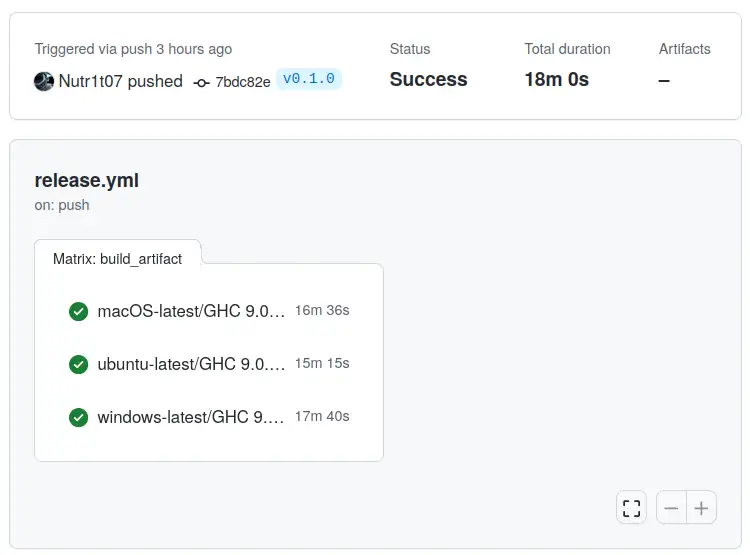The width and height of the screenshot is (750, 555).
Task: Click the commit icon beside 7bdc82e
Action: click(x=202, y=82)
